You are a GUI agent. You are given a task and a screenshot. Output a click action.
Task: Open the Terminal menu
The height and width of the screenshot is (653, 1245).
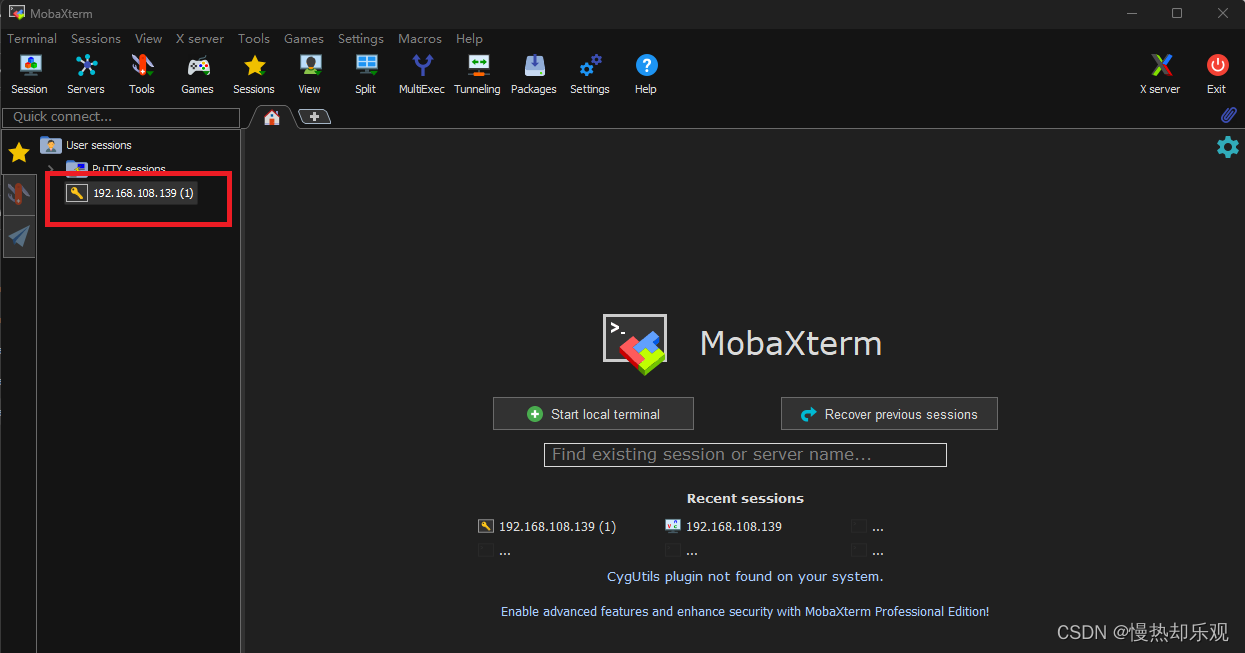coord(31,38)
